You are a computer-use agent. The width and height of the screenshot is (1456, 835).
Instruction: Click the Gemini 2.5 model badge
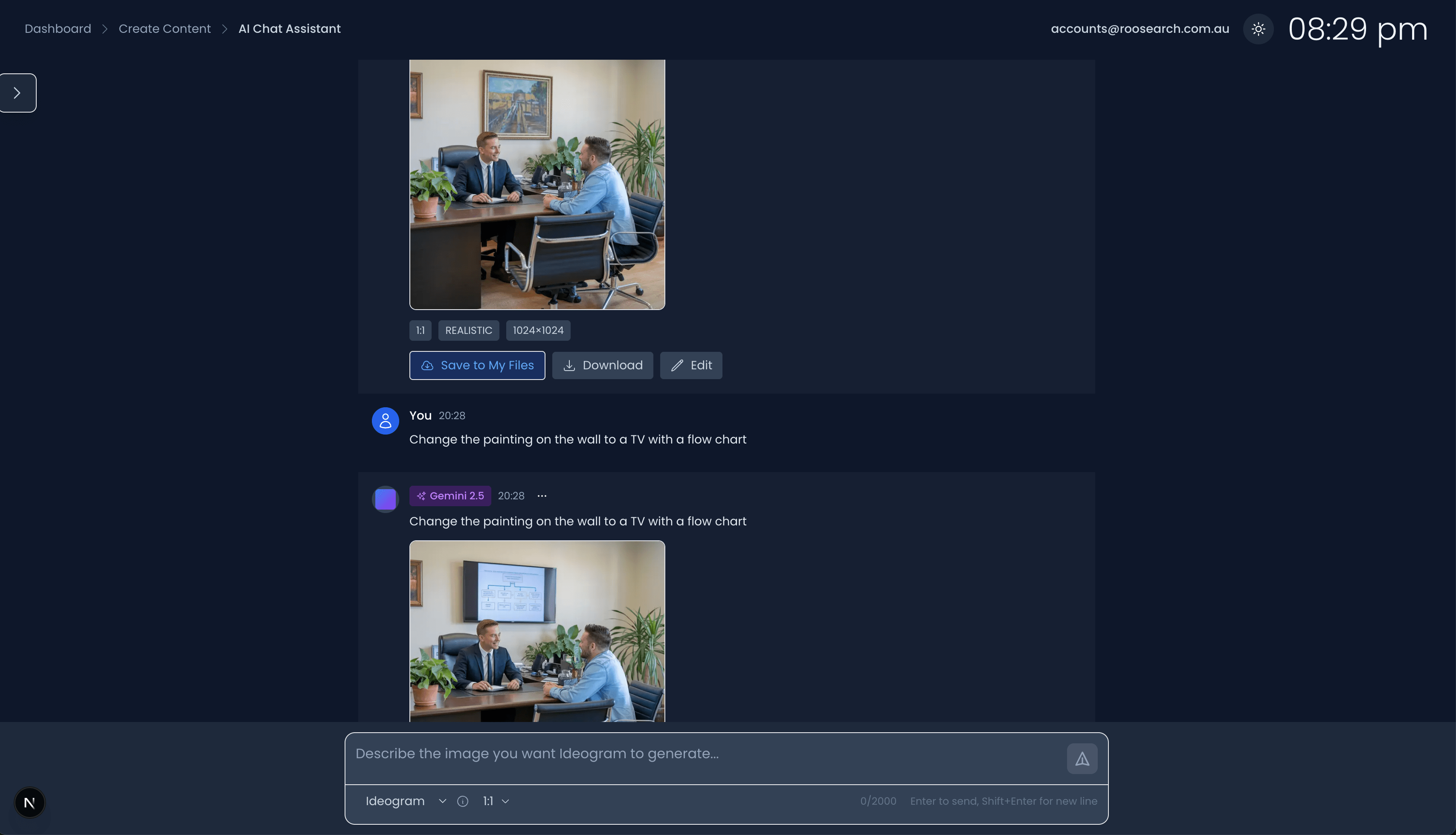coord(450,496)
